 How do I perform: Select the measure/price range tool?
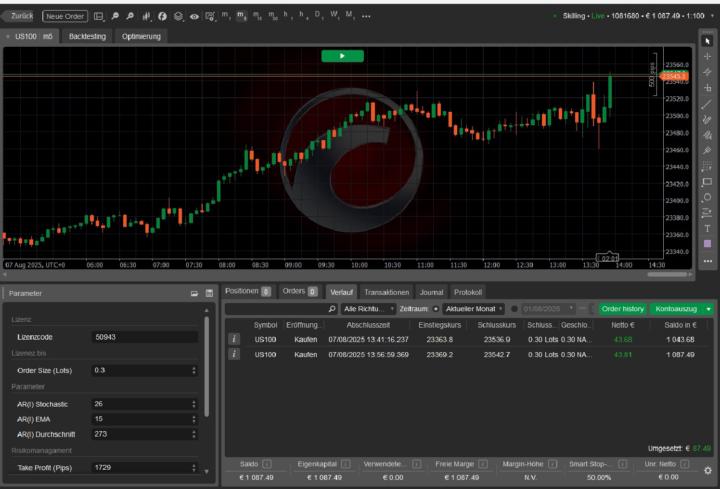pyautogui.click(x=708, y=213)
